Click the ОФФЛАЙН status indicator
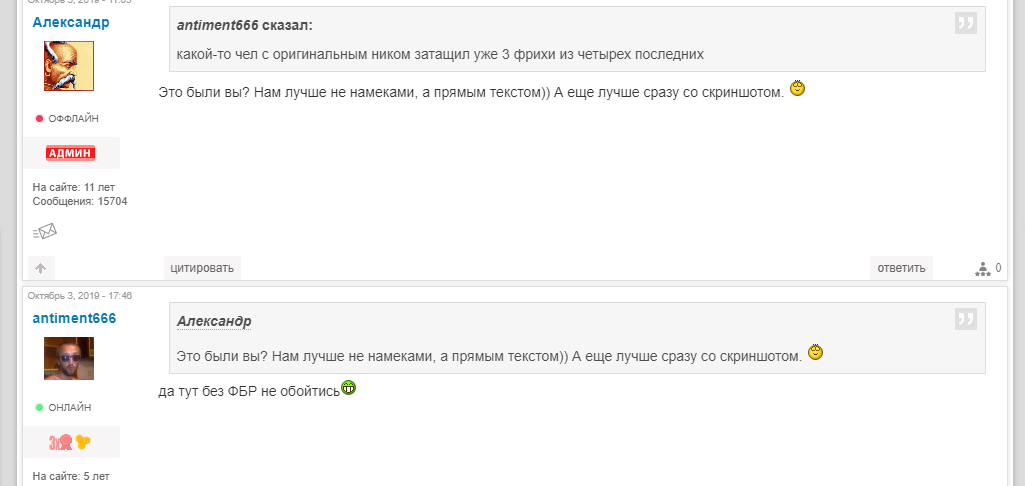The image size is (1025, 486). [67, 118]
